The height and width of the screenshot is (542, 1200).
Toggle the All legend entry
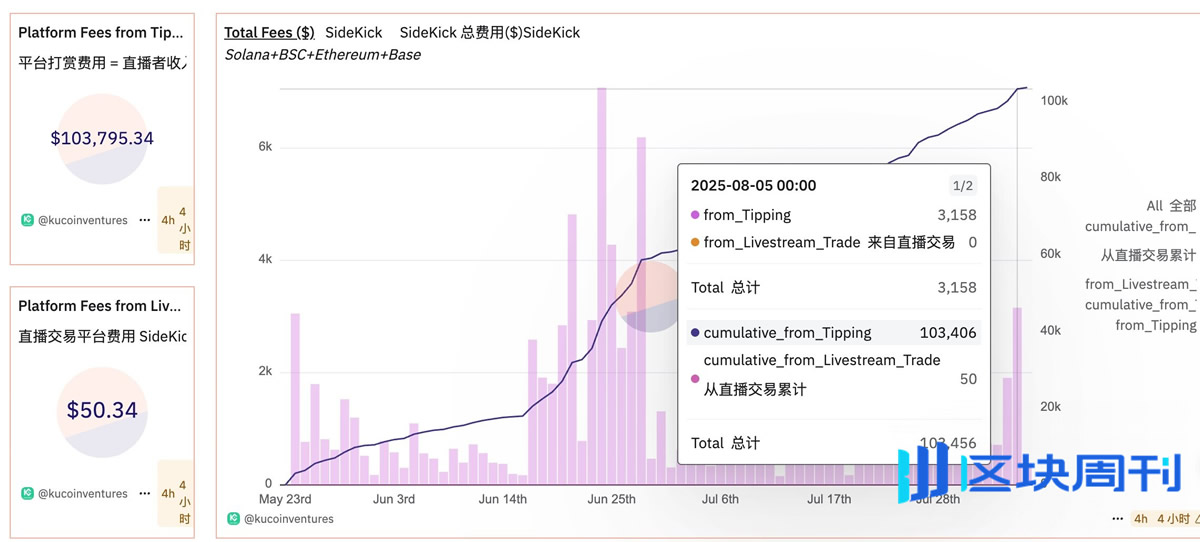(x=1154, y=206)
